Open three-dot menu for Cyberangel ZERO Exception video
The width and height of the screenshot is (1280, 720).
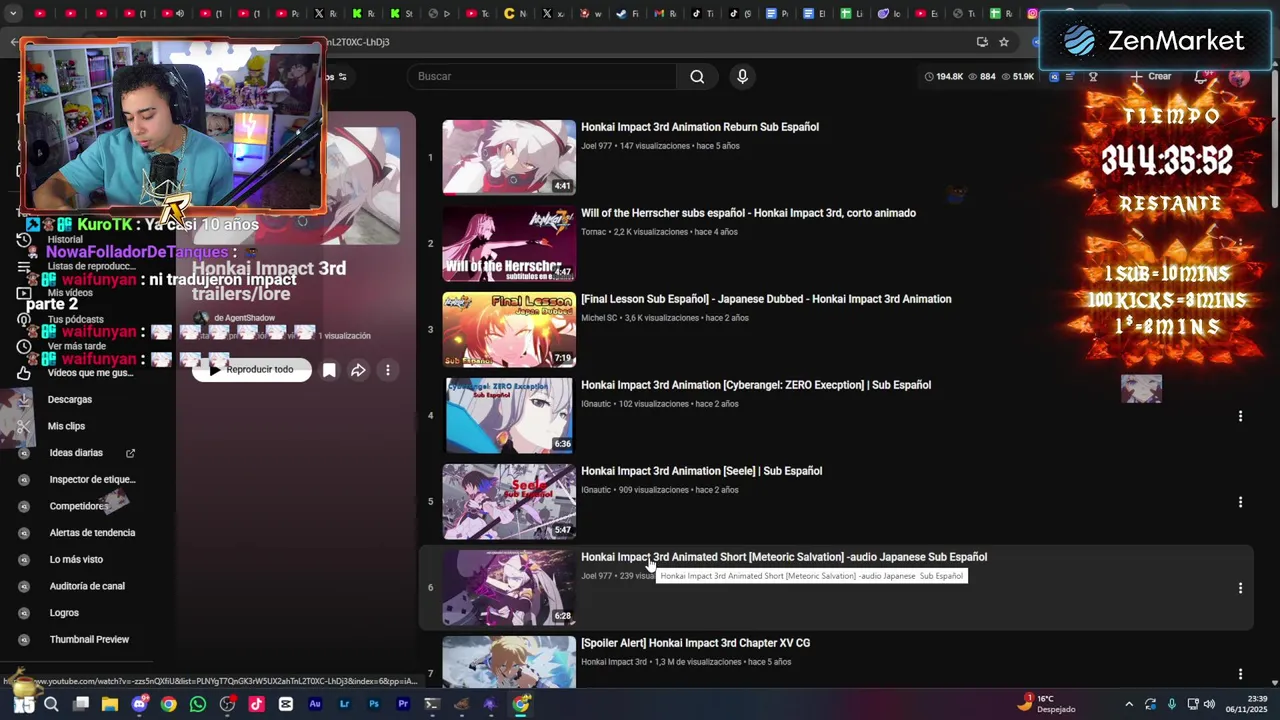coord(1240,416)
